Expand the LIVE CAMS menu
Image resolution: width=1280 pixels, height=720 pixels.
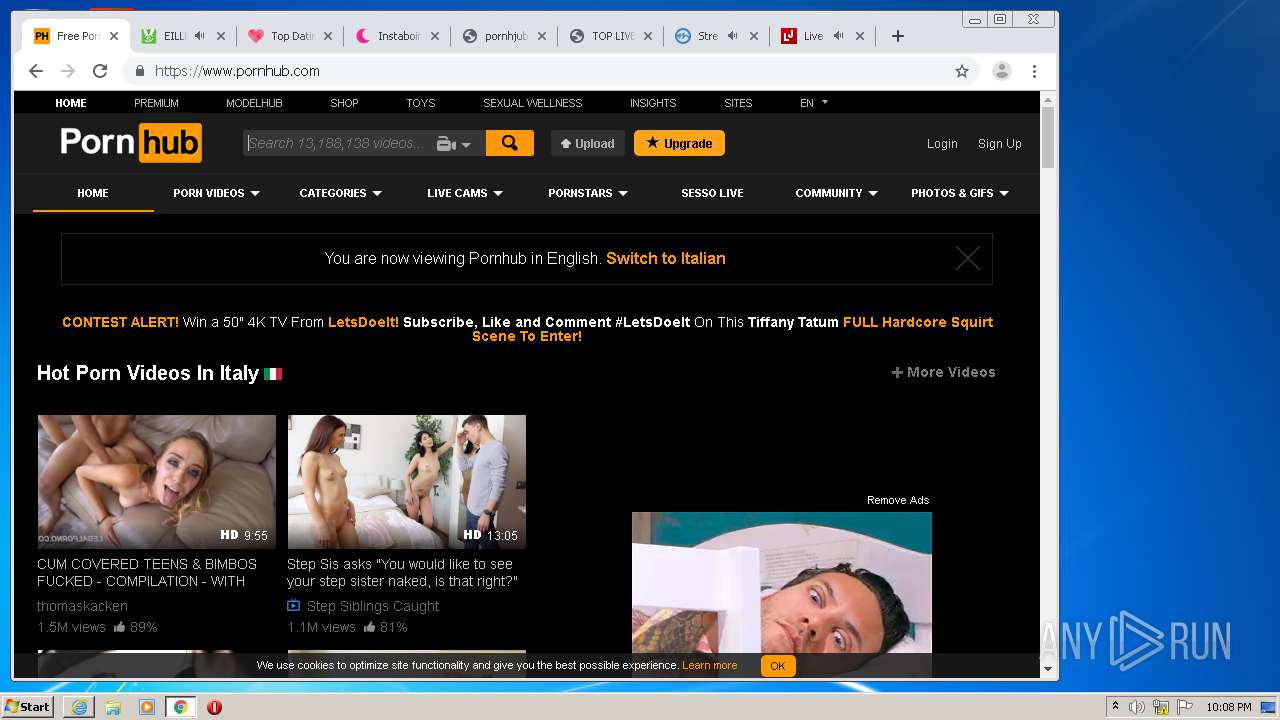465,193
